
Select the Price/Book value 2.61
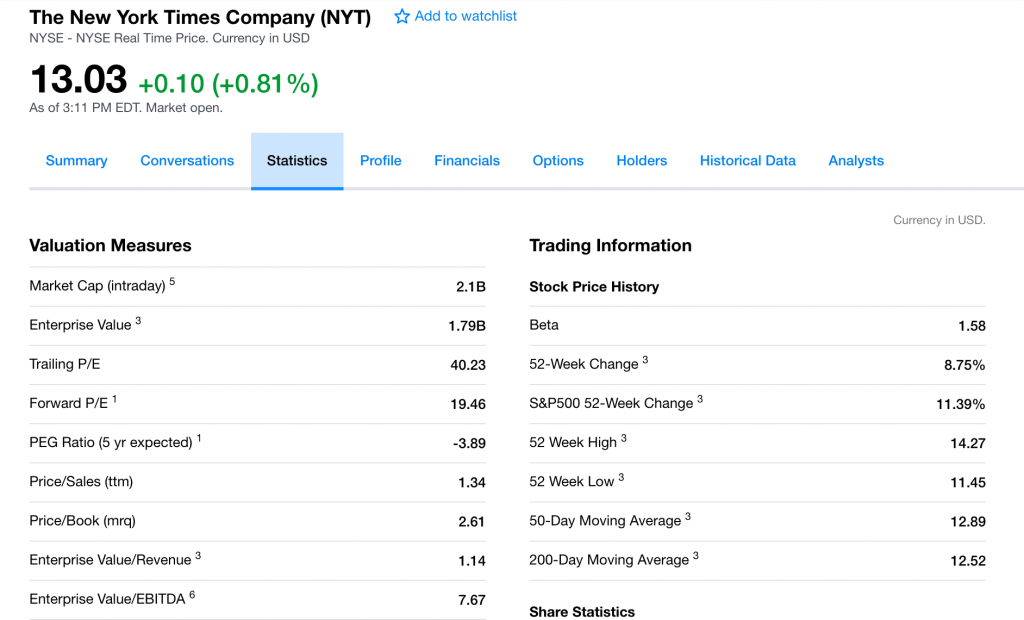click(472, 522)
